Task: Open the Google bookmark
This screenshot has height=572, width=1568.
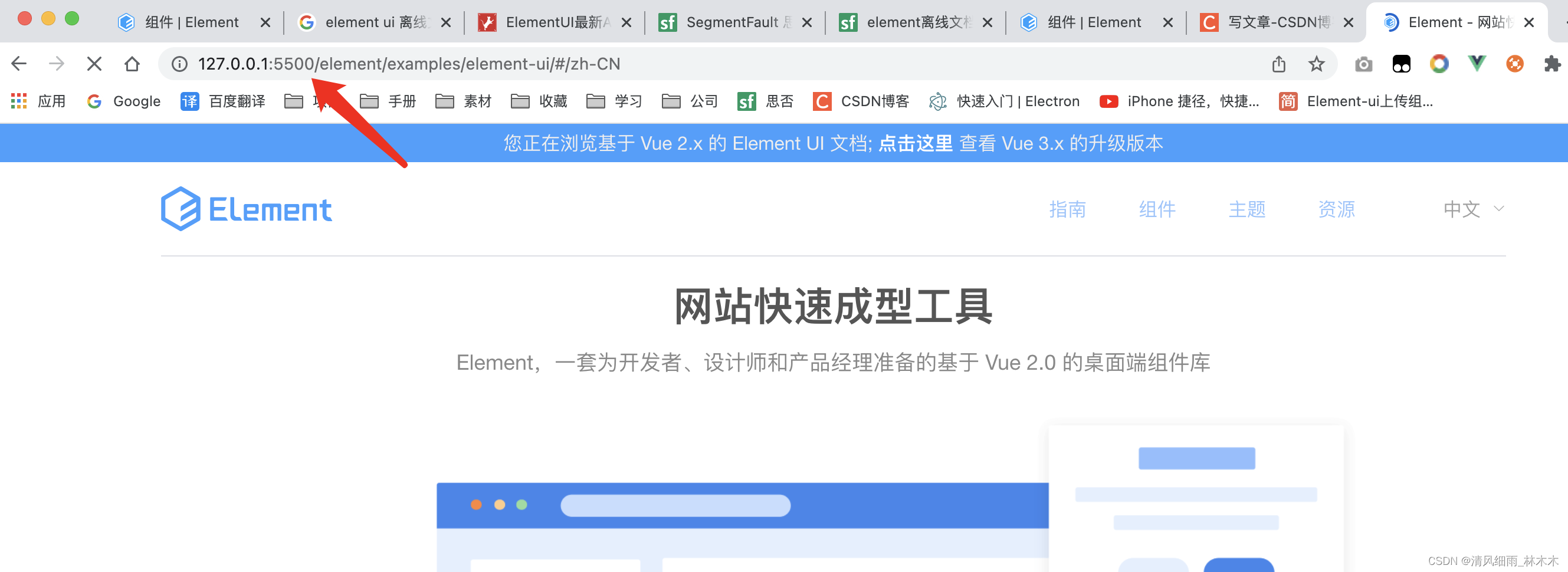Action: (x=124, y=101)
